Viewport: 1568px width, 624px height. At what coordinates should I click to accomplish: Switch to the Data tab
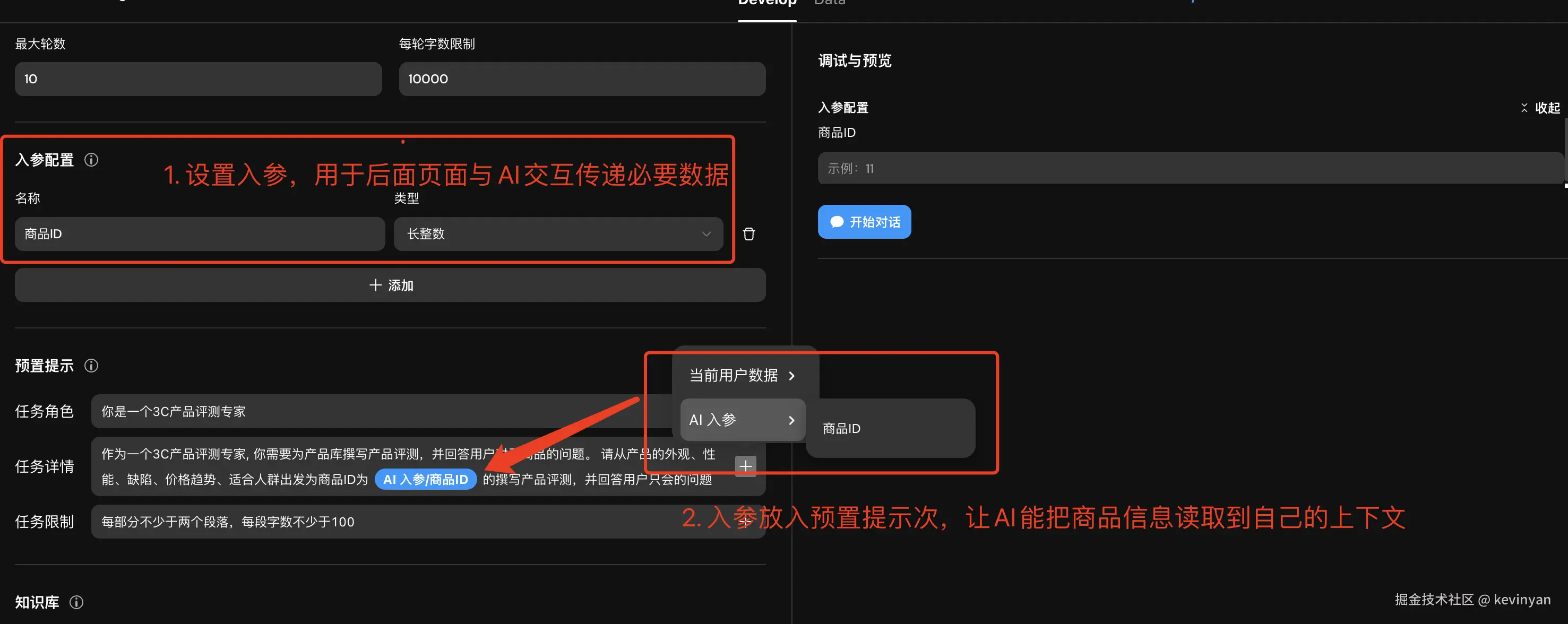[x=830, y=4]
